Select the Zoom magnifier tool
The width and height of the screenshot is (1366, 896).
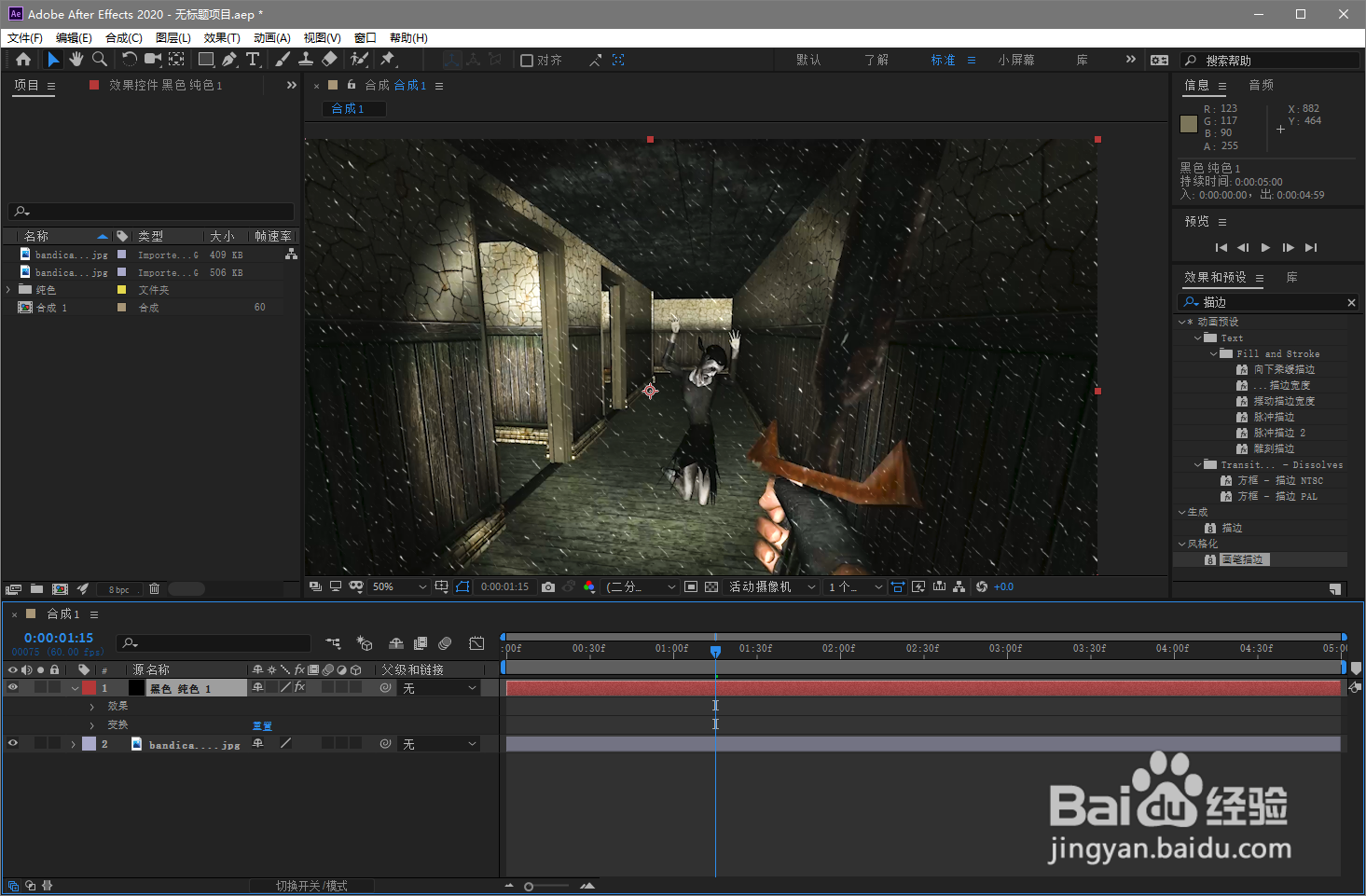[99, 60]
